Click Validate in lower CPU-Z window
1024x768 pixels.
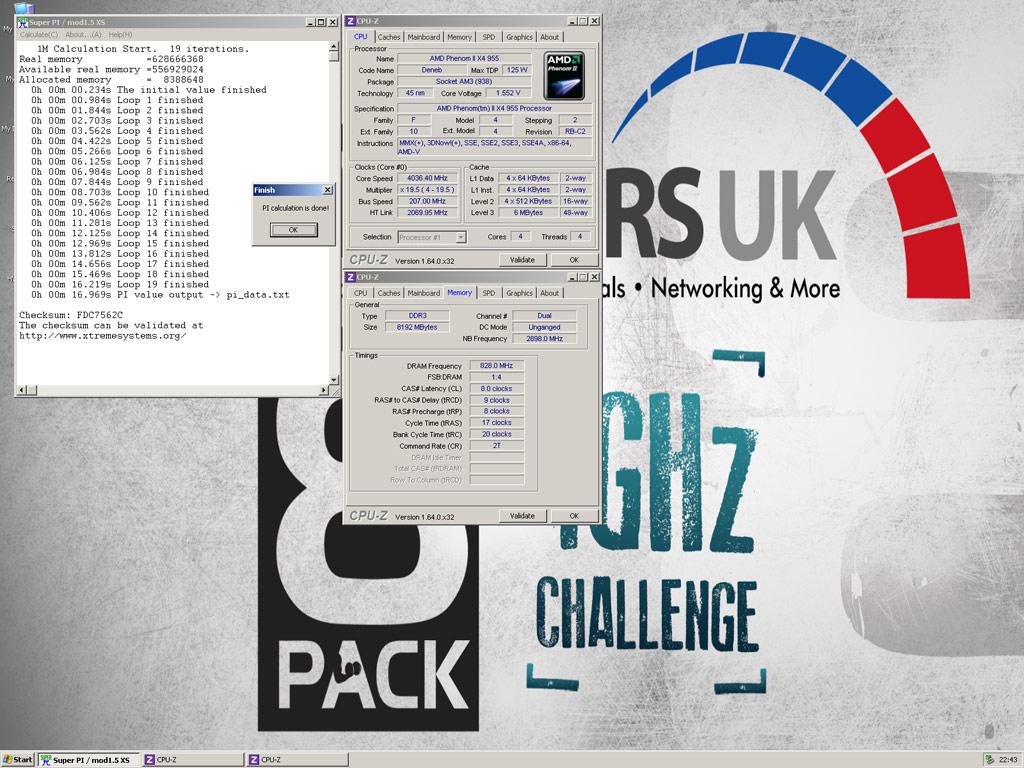(522, 516)
